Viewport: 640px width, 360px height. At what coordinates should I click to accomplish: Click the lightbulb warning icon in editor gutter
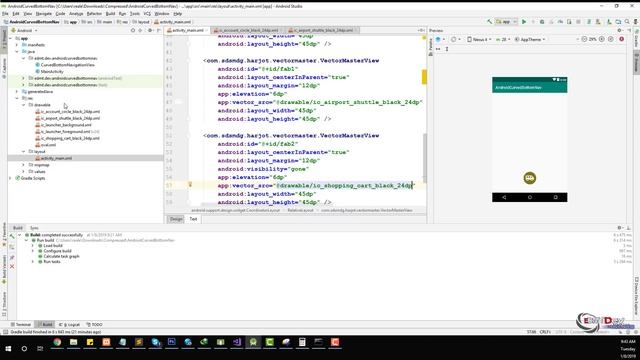pyautogui.click(x=190, y=184)
